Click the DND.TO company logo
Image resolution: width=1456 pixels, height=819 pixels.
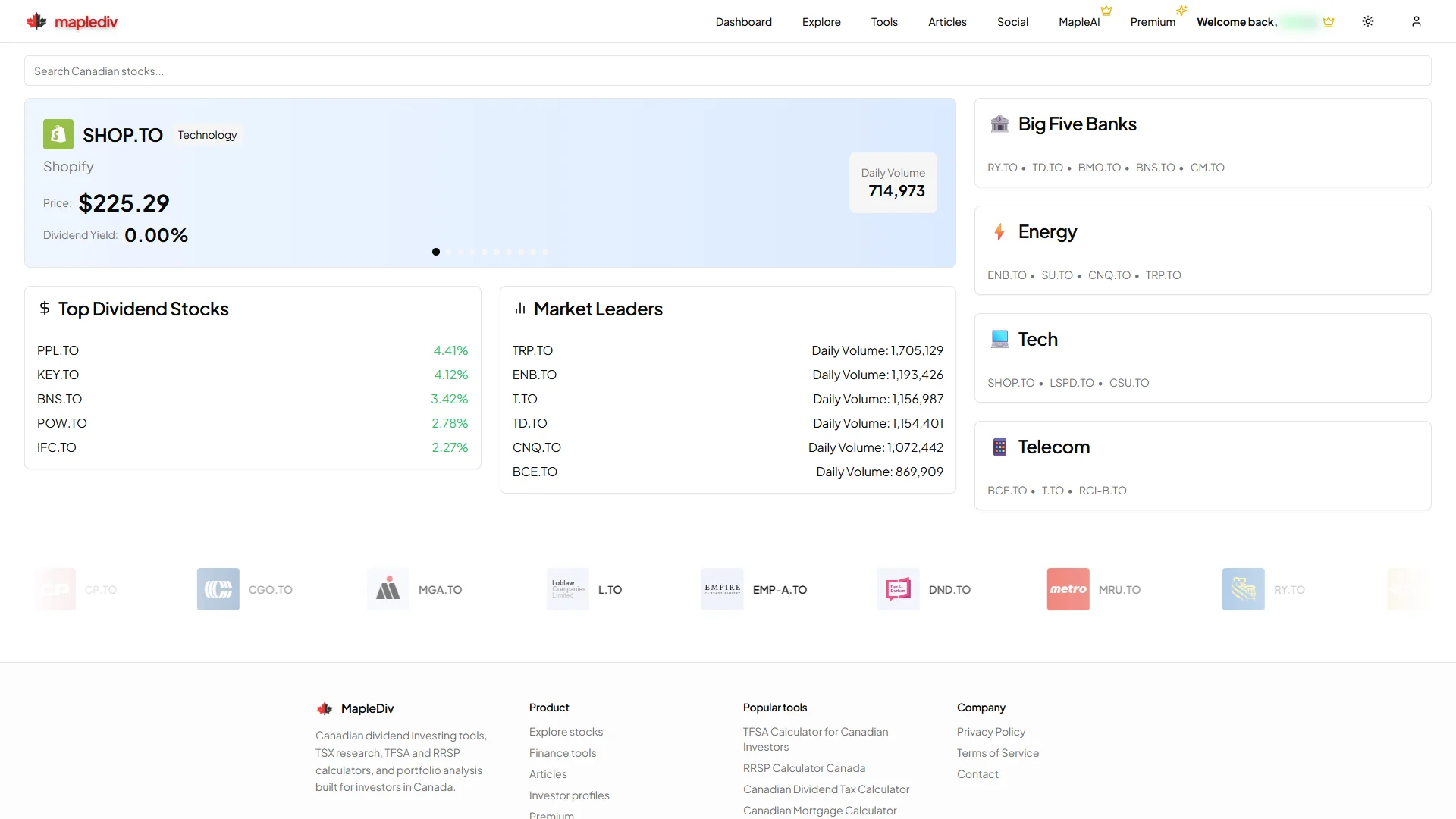pos(899,589)
